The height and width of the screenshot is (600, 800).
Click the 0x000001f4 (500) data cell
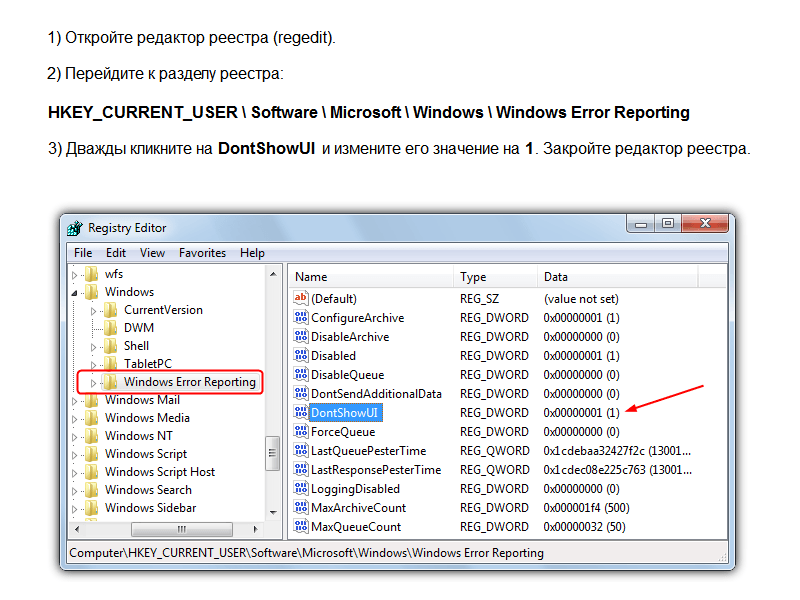point(587,508)
